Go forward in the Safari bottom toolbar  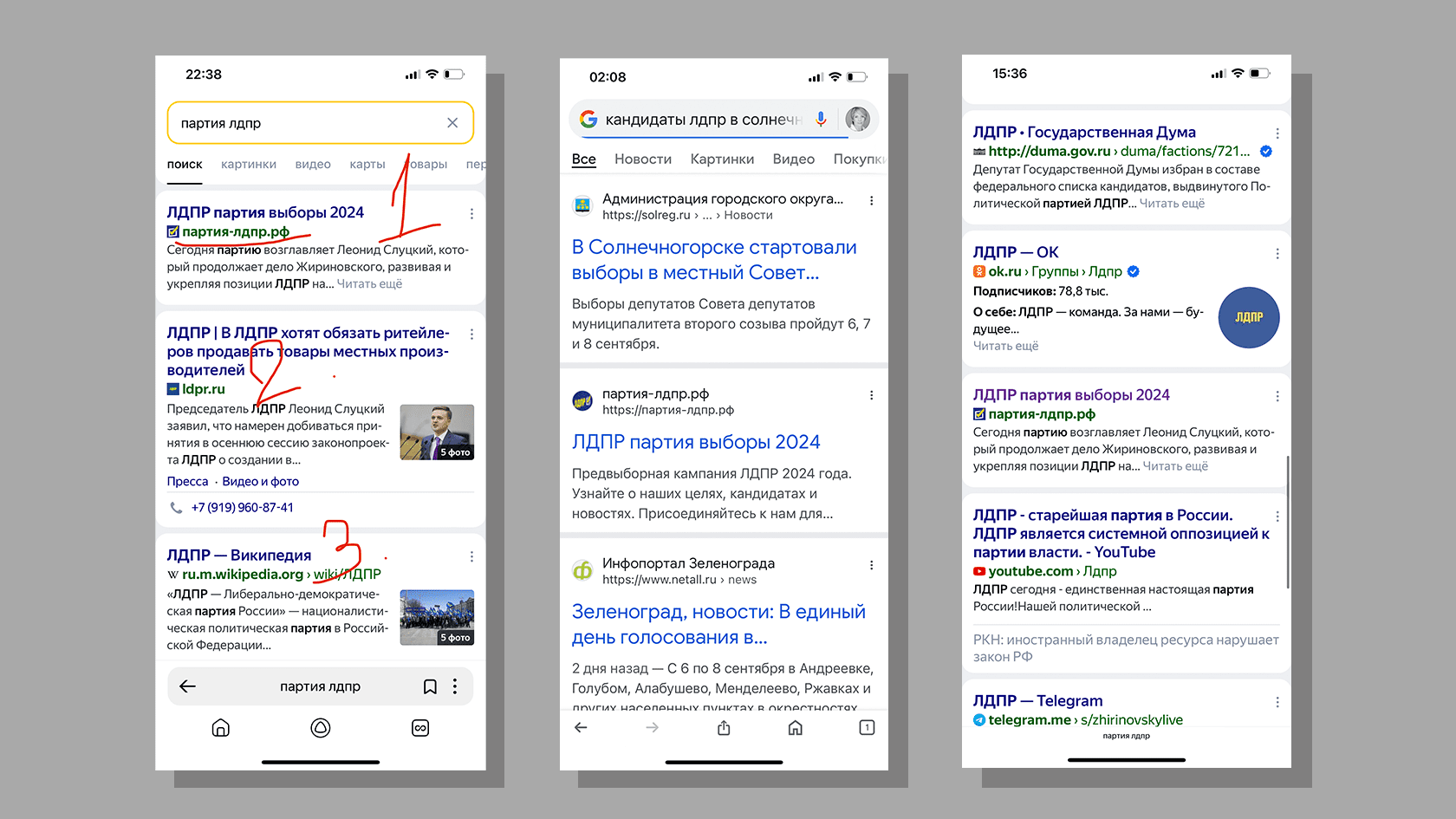click(x=653, y=728)
